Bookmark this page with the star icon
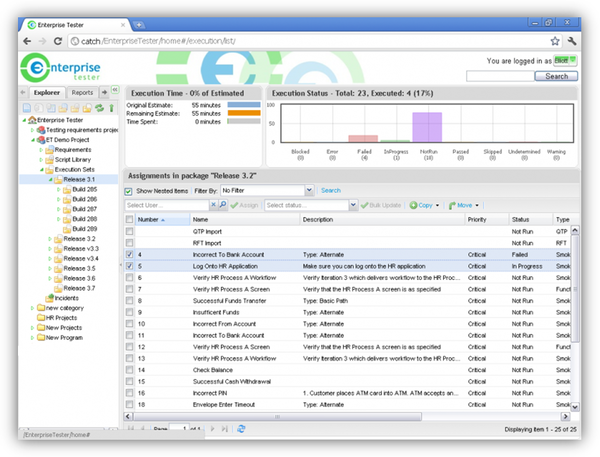600x457 pixels. click(555, 41)
